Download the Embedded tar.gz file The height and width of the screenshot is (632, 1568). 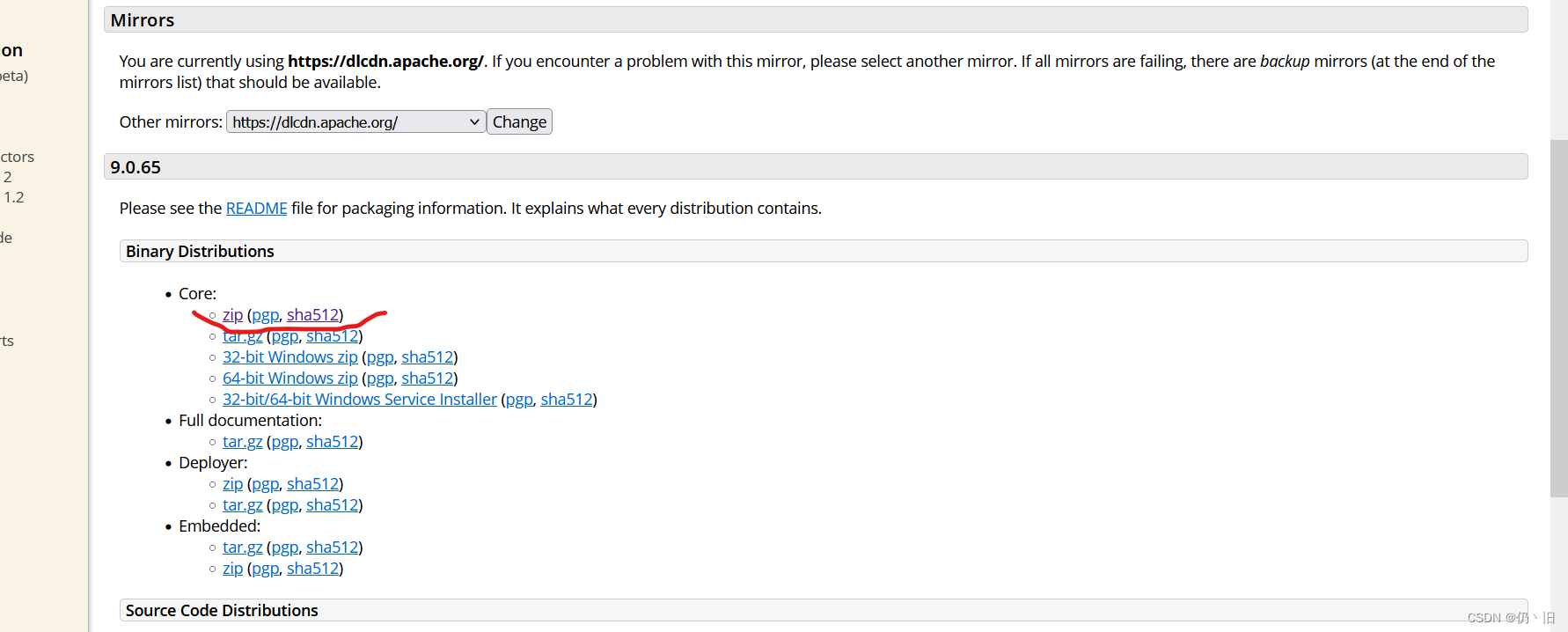point(242,547)
